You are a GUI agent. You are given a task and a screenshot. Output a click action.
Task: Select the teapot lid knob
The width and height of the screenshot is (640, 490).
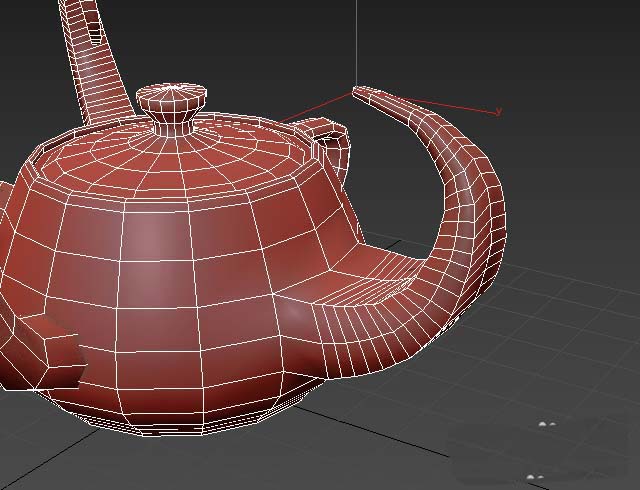point(171,108)
